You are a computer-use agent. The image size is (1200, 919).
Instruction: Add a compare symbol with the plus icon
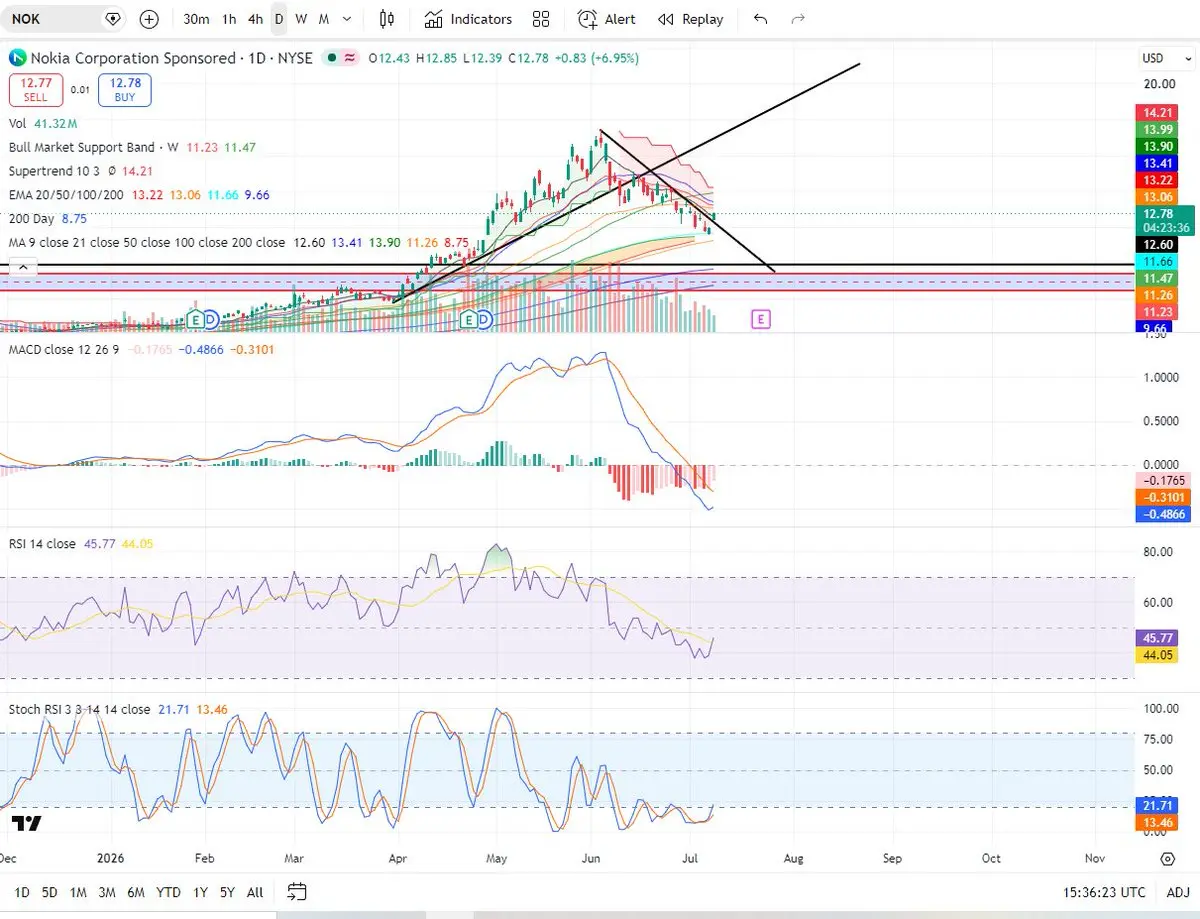pos(149,19)
